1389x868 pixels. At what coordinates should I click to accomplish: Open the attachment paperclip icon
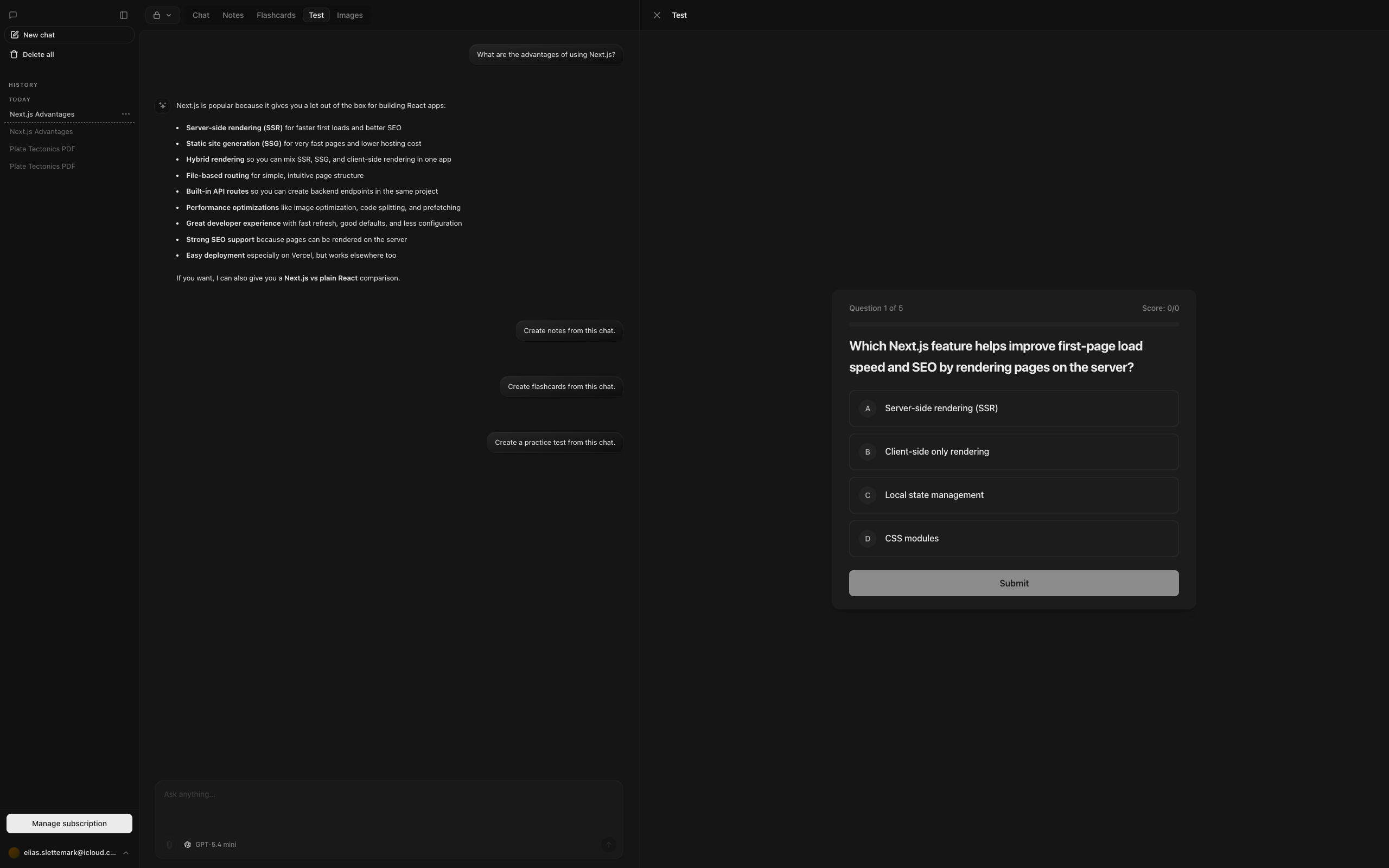click(169, 844)
